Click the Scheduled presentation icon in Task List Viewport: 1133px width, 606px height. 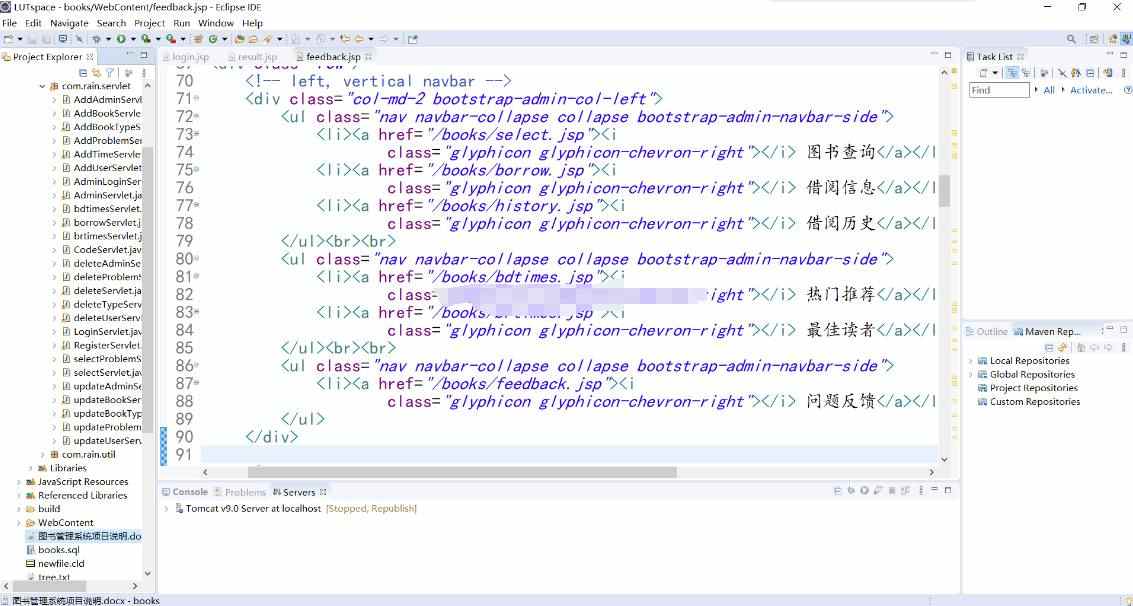coord(1025,73)
